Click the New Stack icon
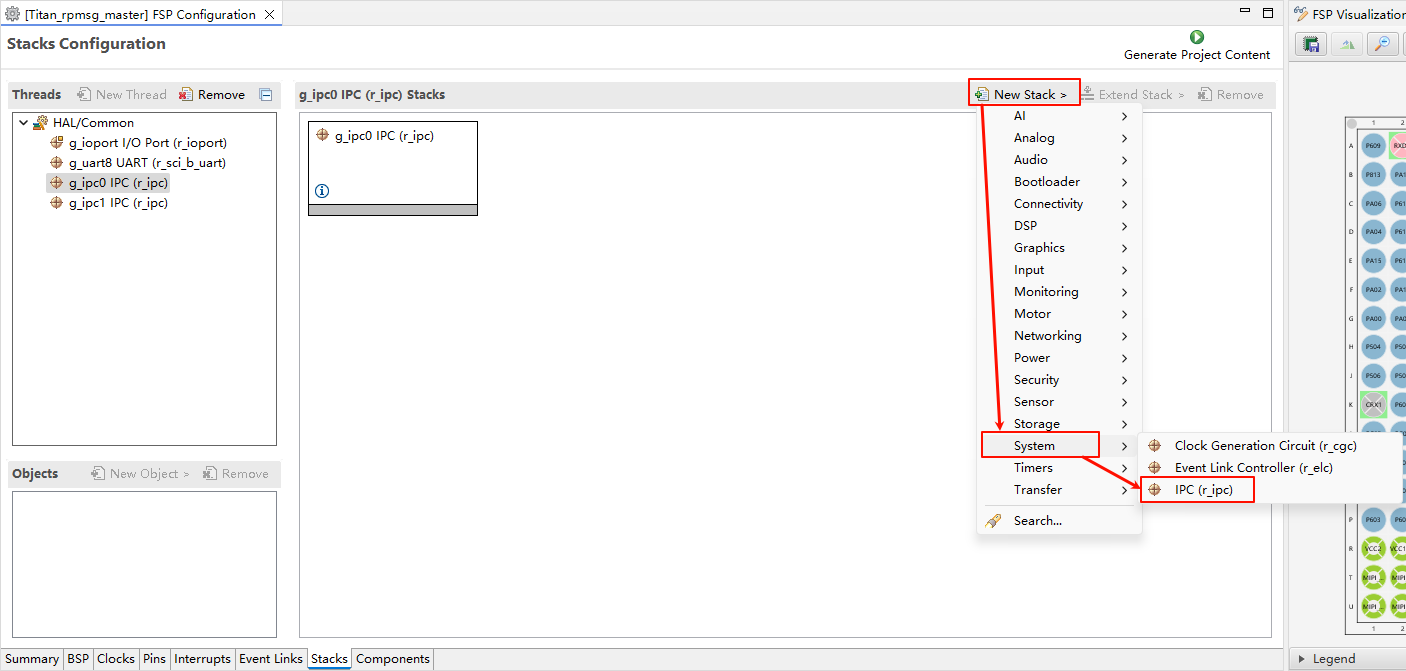Screen dimensions: 1406x671 click(982, 95)
